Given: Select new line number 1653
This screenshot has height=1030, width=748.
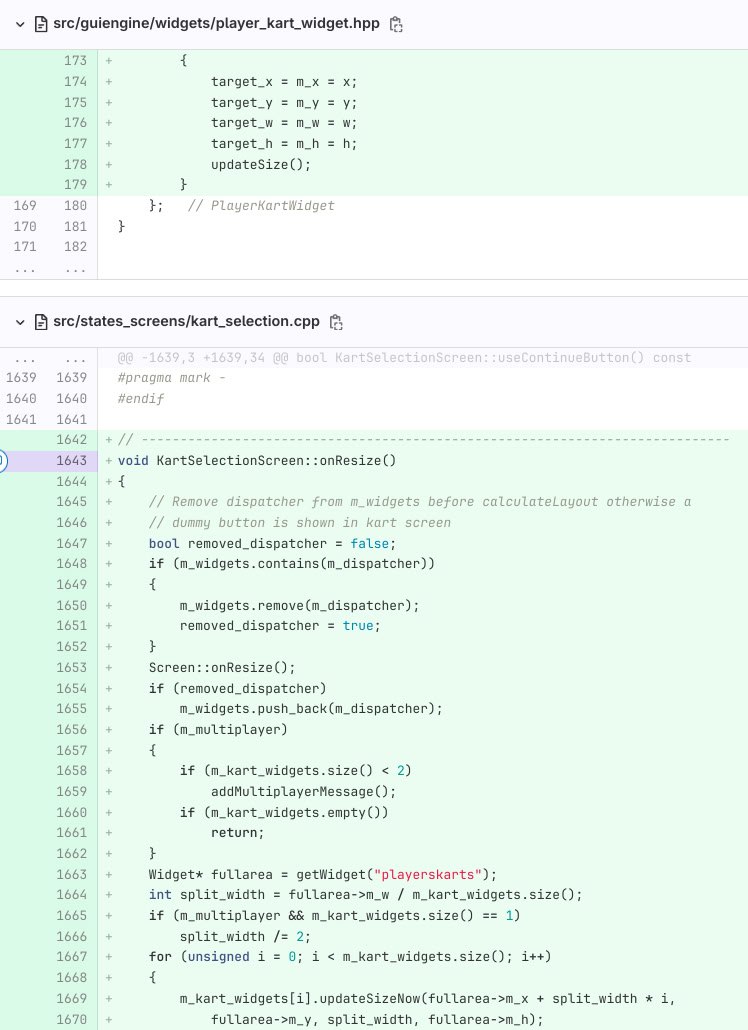Looking at the screenshot, I should click(x=72, y=667).
